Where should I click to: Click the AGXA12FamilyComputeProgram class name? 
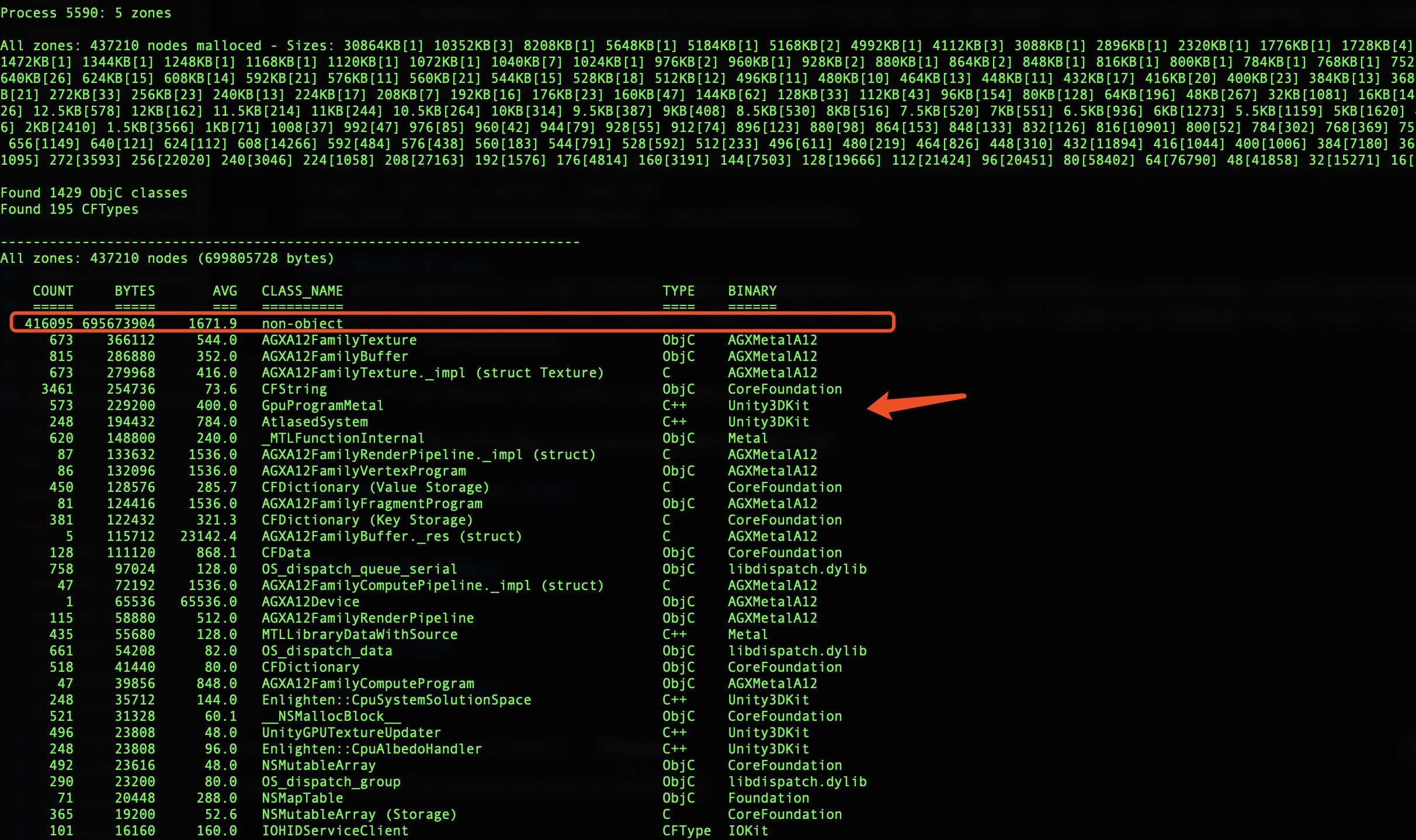click(x=368, y=683)
